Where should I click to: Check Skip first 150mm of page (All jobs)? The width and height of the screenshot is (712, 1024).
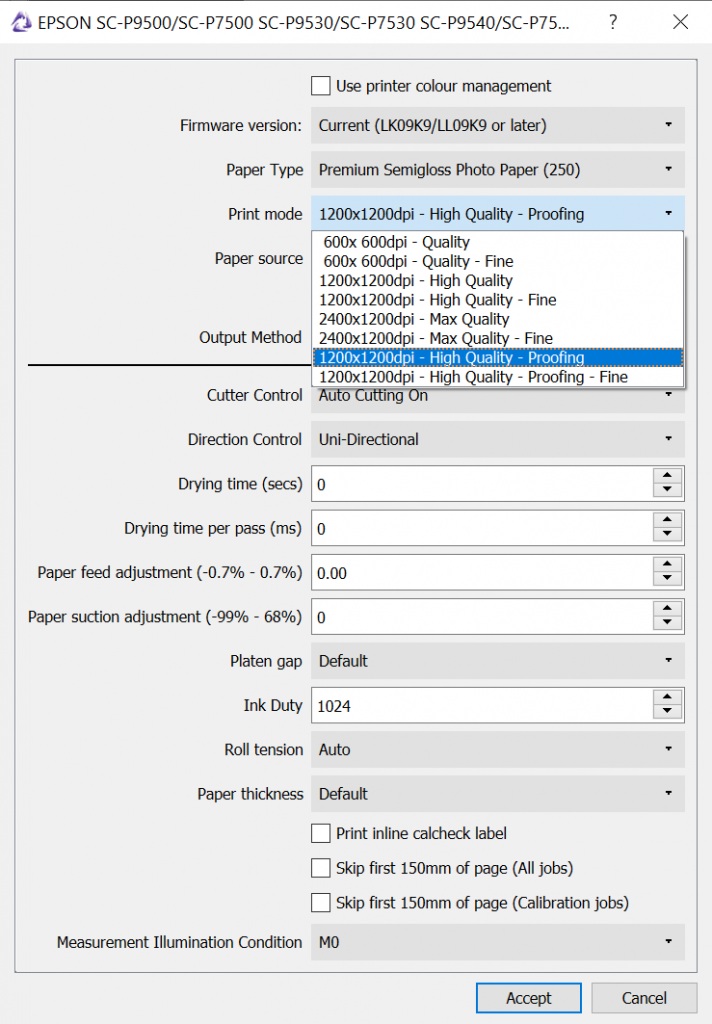321,868
